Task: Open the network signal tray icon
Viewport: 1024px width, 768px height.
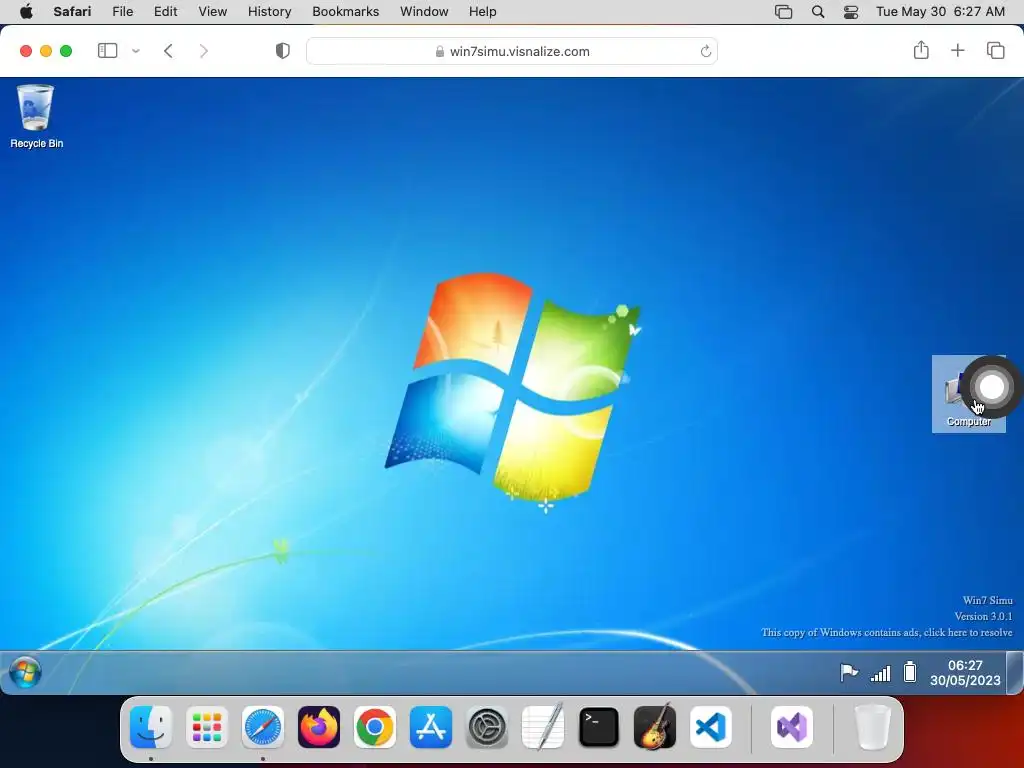Action: tap(880, 673)
